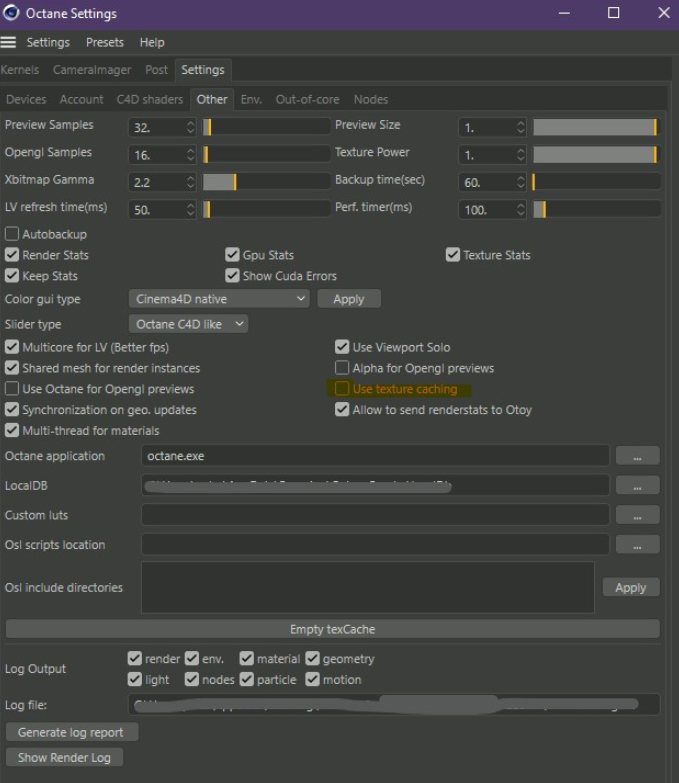Toggle Synchronization on geo. updates
The height and width of the screenshot is (783, 679).
point(12,409)
